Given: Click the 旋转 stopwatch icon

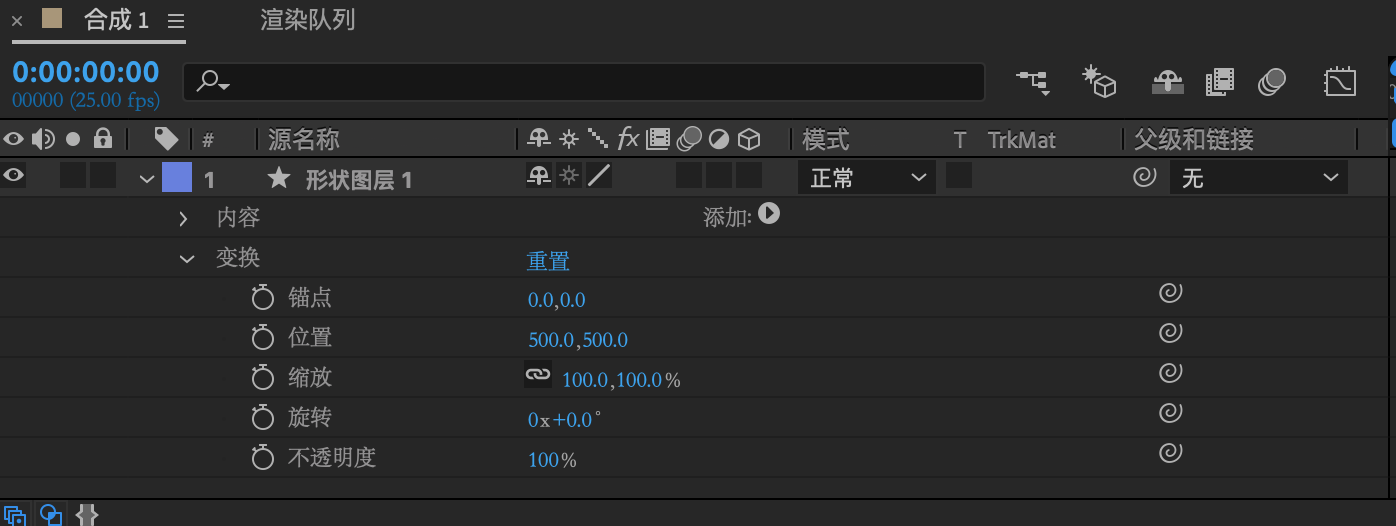Looking at the screenshot, I should click(263, 418).
